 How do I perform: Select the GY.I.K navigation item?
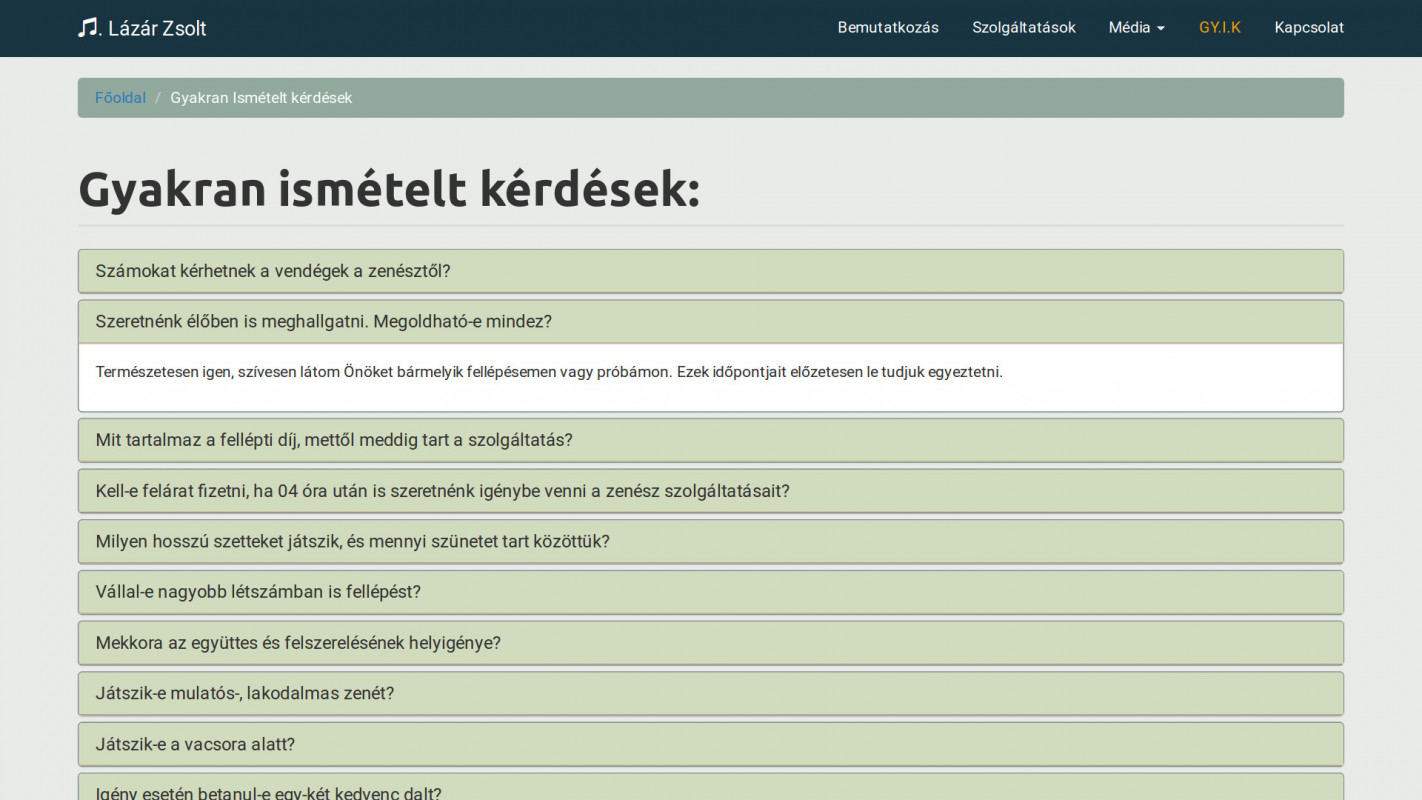click(1219, 28)
